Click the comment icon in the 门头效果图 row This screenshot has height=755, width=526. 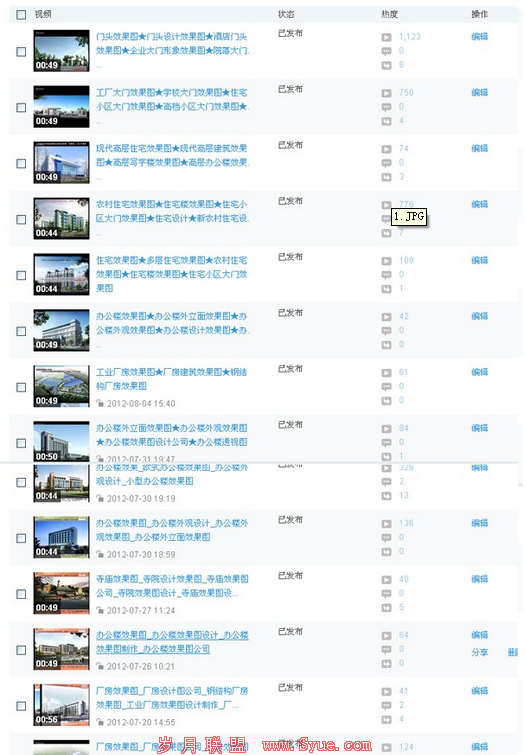pos(386,51)
